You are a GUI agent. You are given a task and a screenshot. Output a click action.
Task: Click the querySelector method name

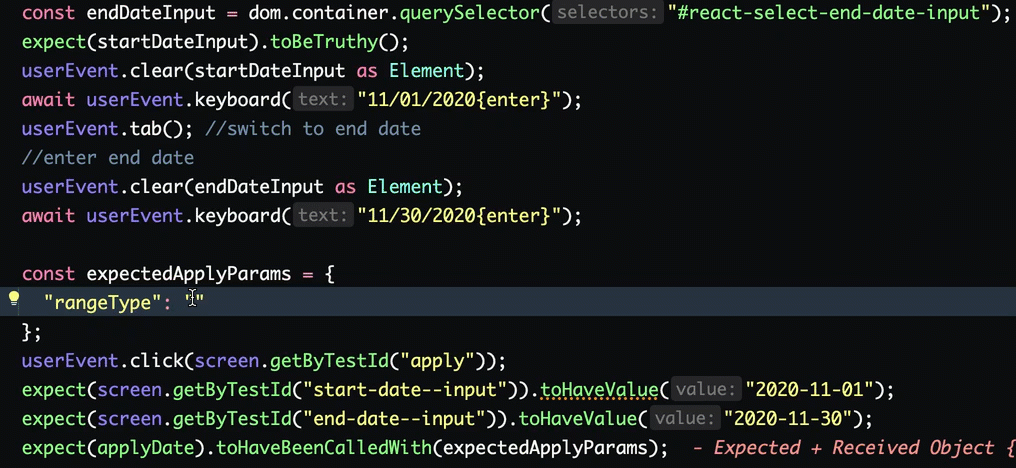(470, 13)
